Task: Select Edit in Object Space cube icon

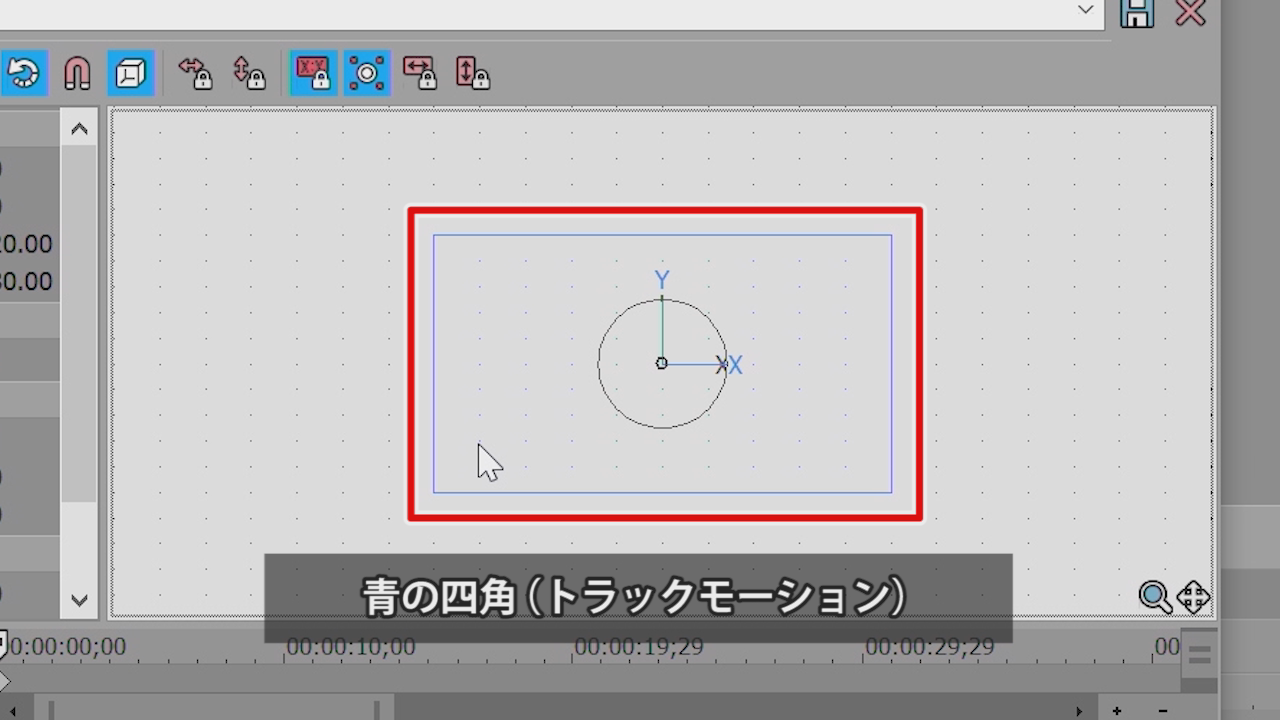Action: coord(131,73)
